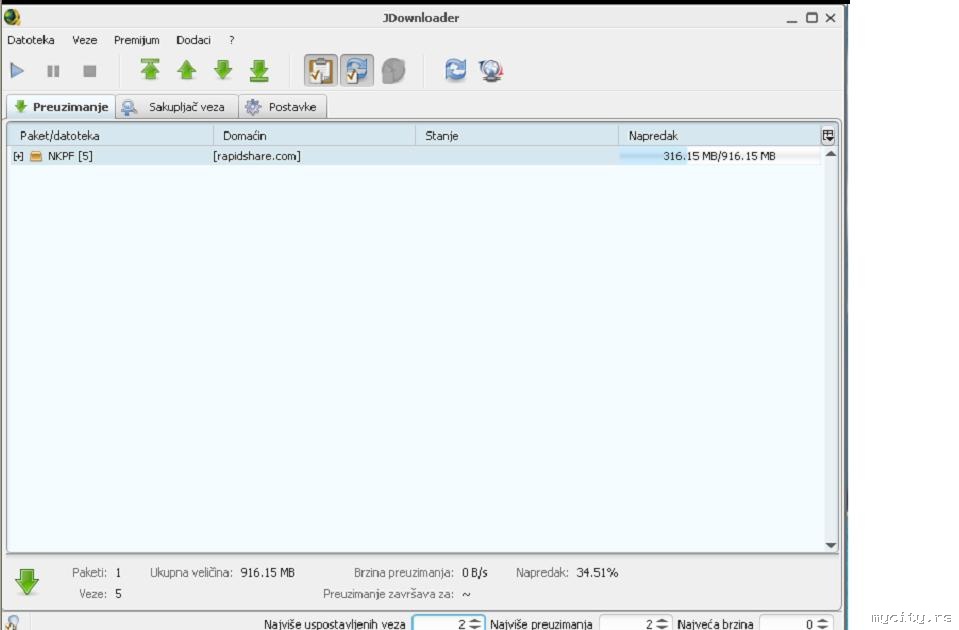
Task: Open the Veze menu
Action: 84,40
